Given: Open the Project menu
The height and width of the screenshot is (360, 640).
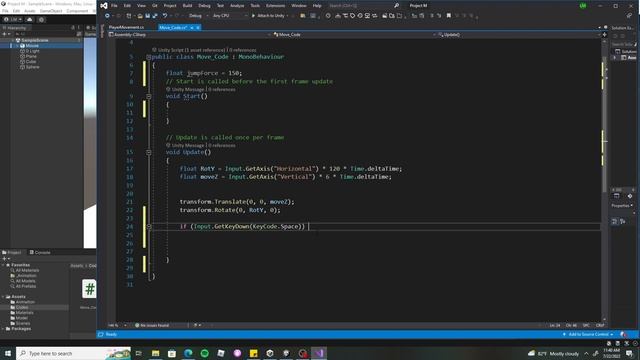Looking at the screenshot, I should [x=170, y=6].
